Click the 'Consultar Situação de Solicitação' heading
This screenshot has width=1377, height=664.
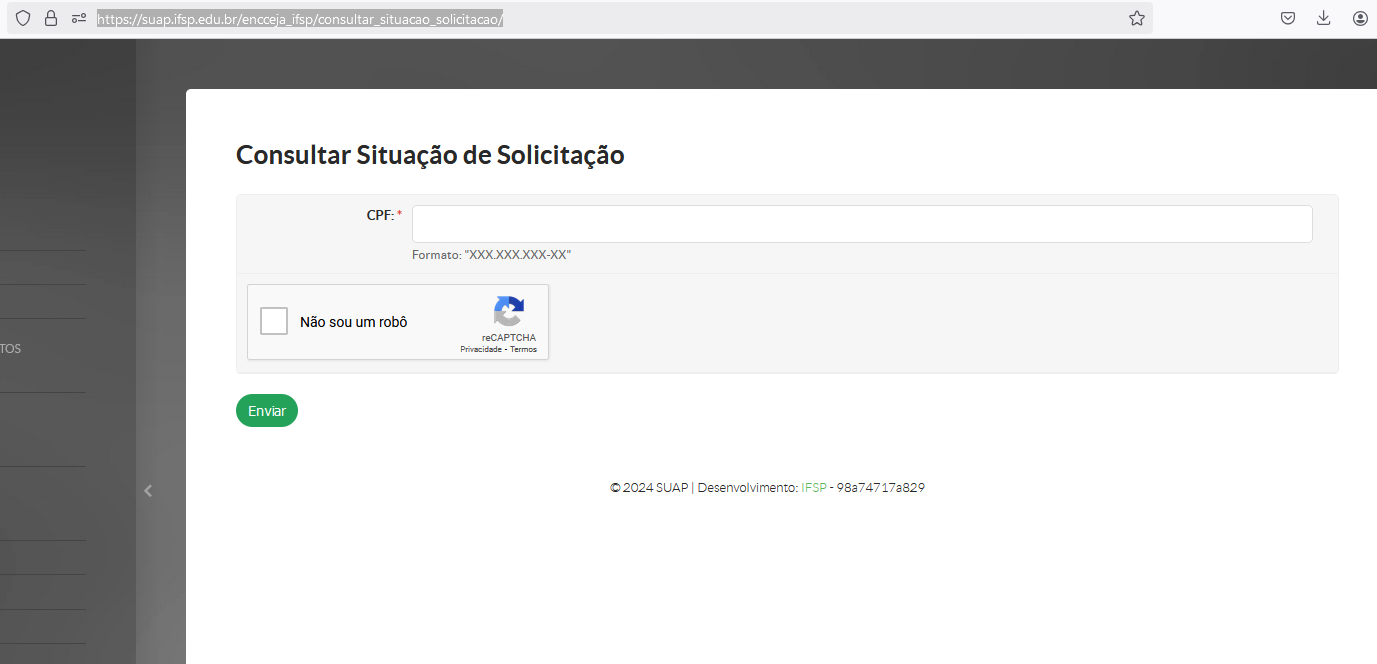430,155
